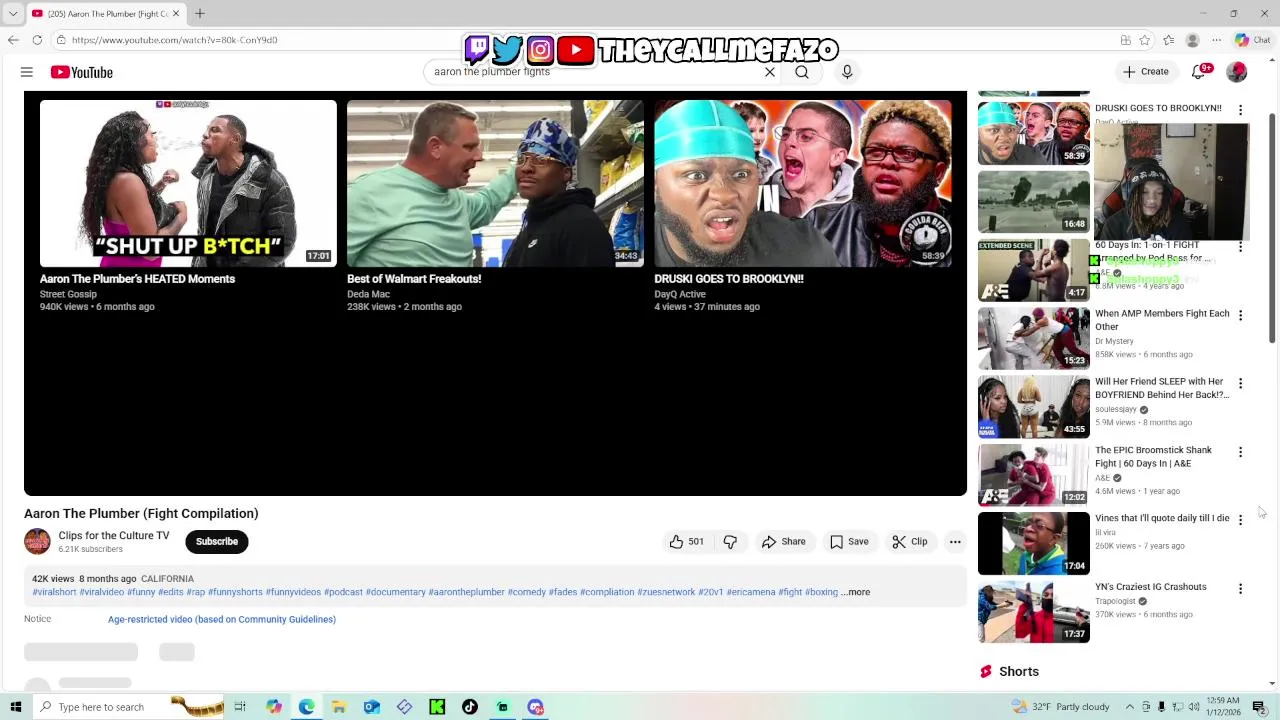Open options for DRUSKI GOES TO BROOKLYN sidebar video

click(x=1240, y=110)
